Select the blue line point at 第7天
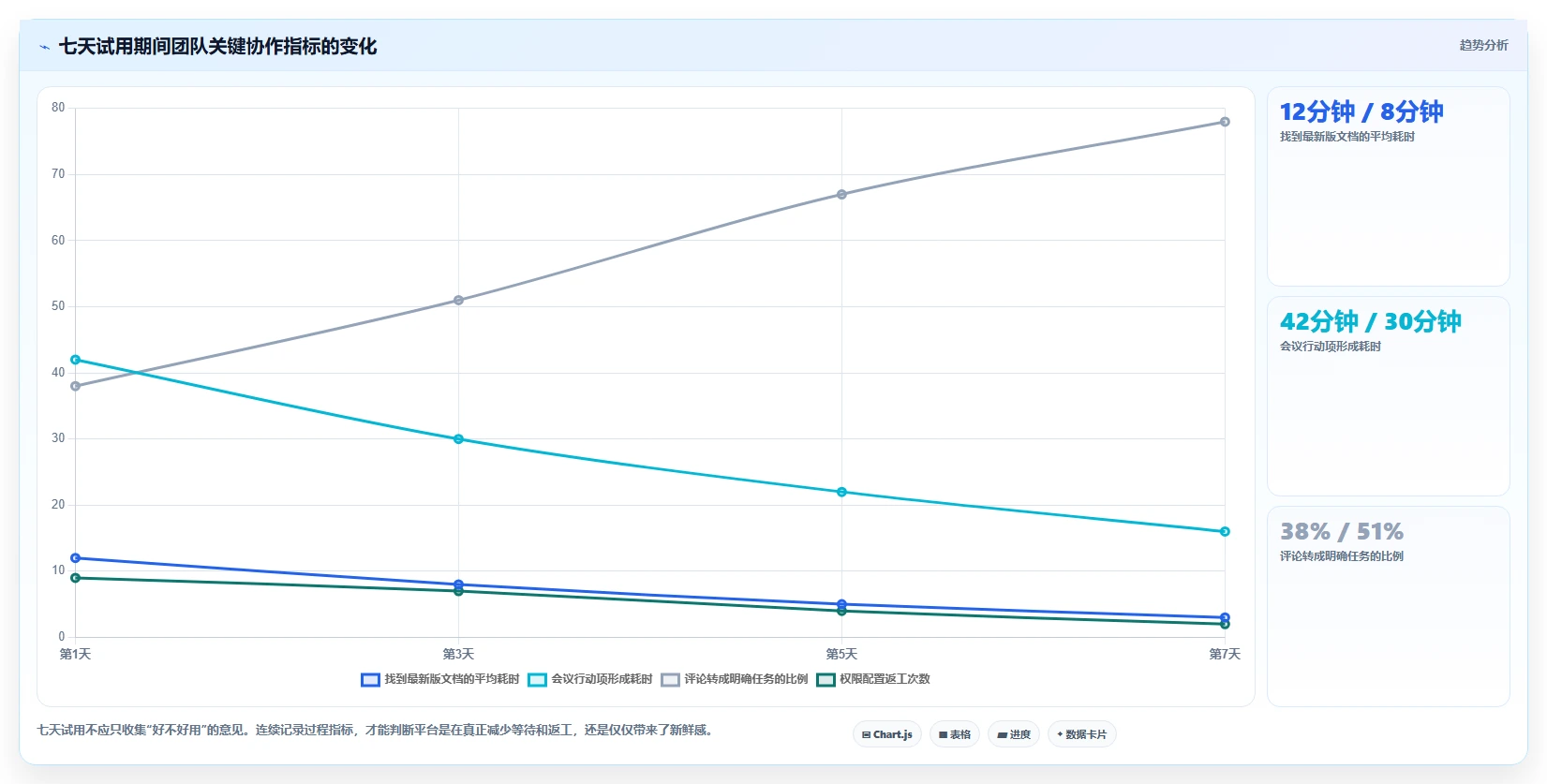Viewport: 1547px width, 784px height. tap(1225, 617)
